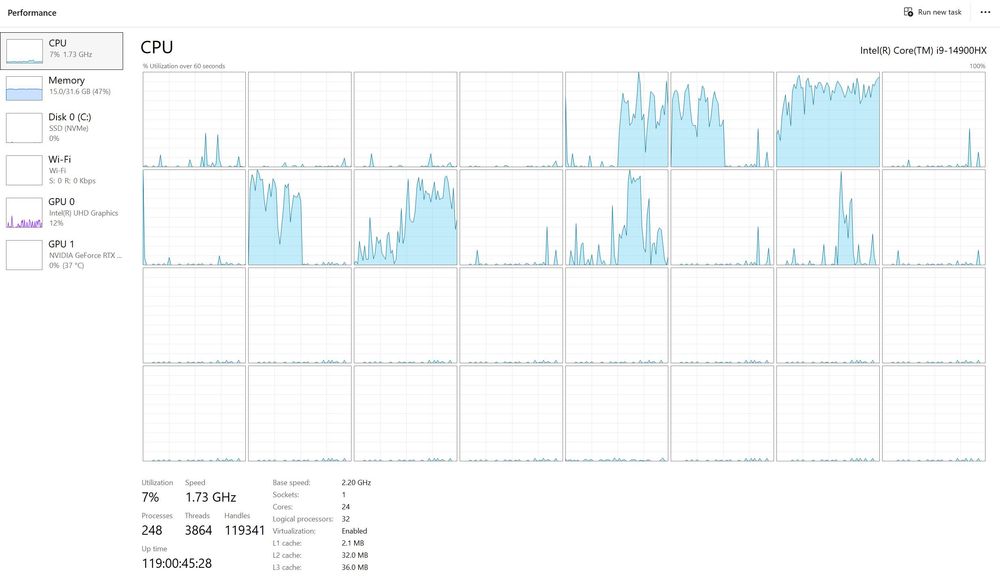This screenshot has height=584, width=1000.
Task: Open the Disk 0 (C:) performance view
Action: pos(62,128)
